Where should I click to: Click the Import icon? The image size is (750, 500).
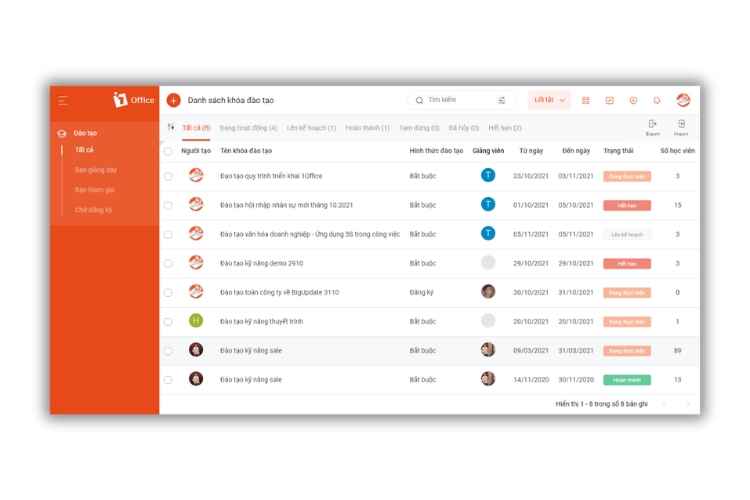(681, 127)
